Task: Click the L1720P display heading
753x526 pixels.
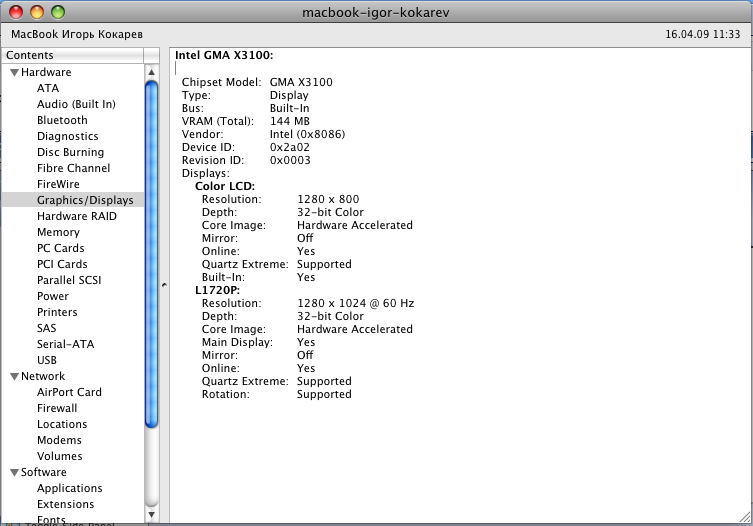Action: (x=218, y=290)
